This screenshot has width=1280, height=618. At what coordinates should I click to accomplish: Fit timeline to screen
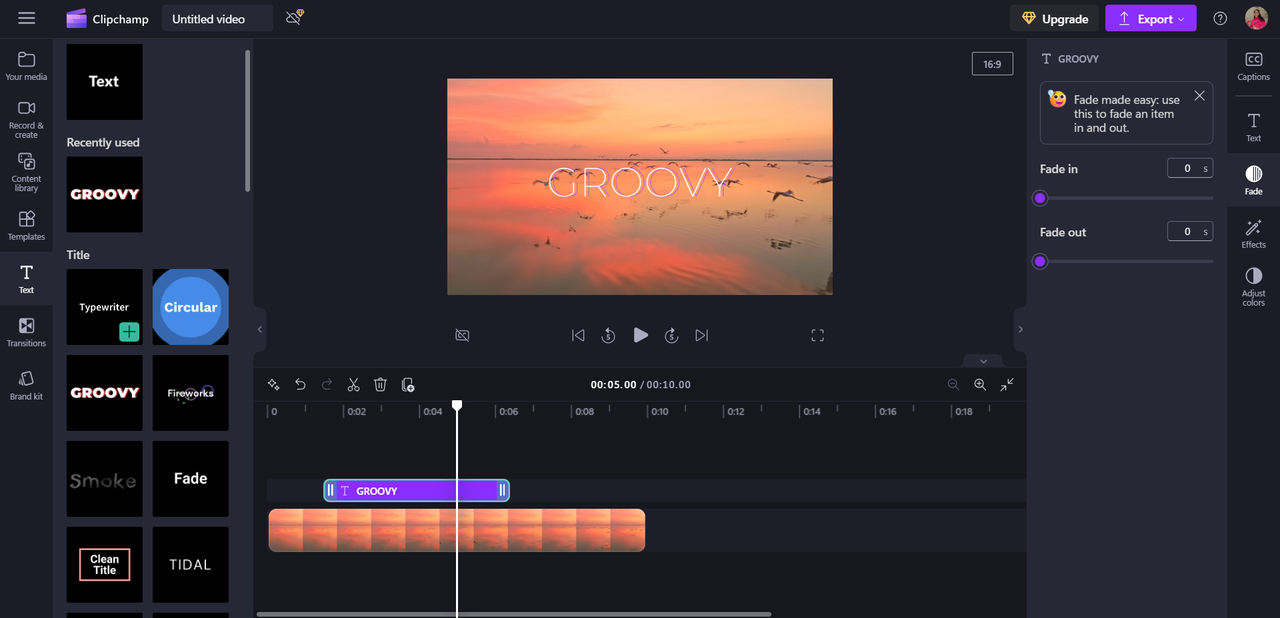pyautogui.click(x=1007, y=384)
